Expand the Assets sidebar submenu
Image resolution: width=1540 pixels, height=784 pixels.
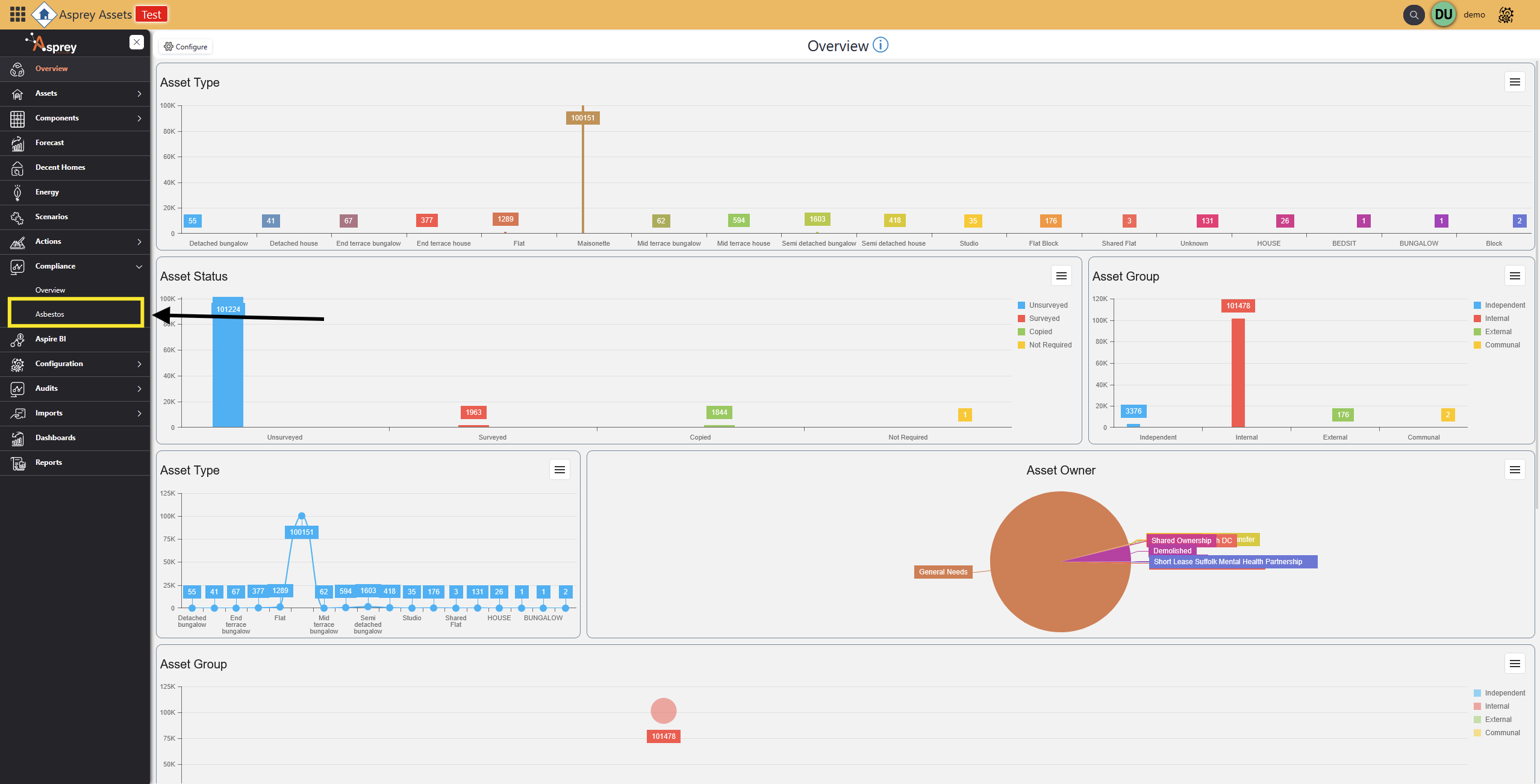pyautogui.click(x=139, y=94)
